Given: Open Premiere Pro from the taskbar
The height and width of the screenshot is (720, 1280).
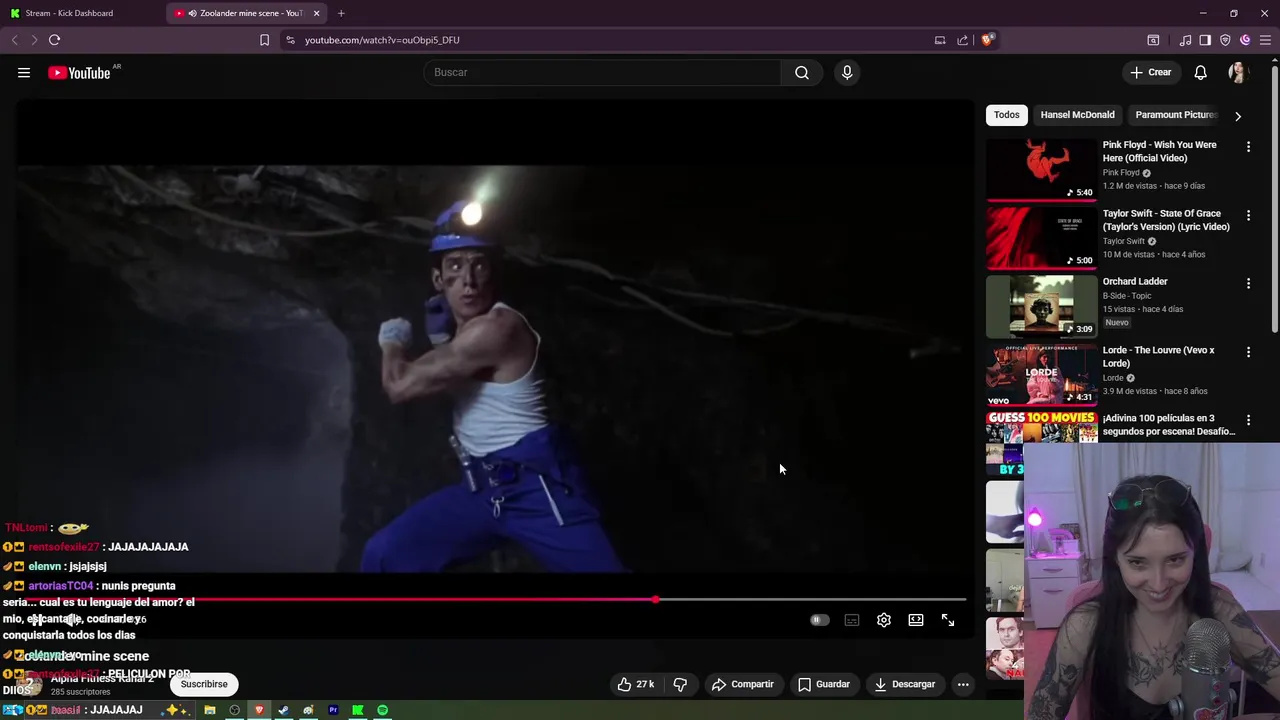Looking at the screenshot, I should pos(333,710).
